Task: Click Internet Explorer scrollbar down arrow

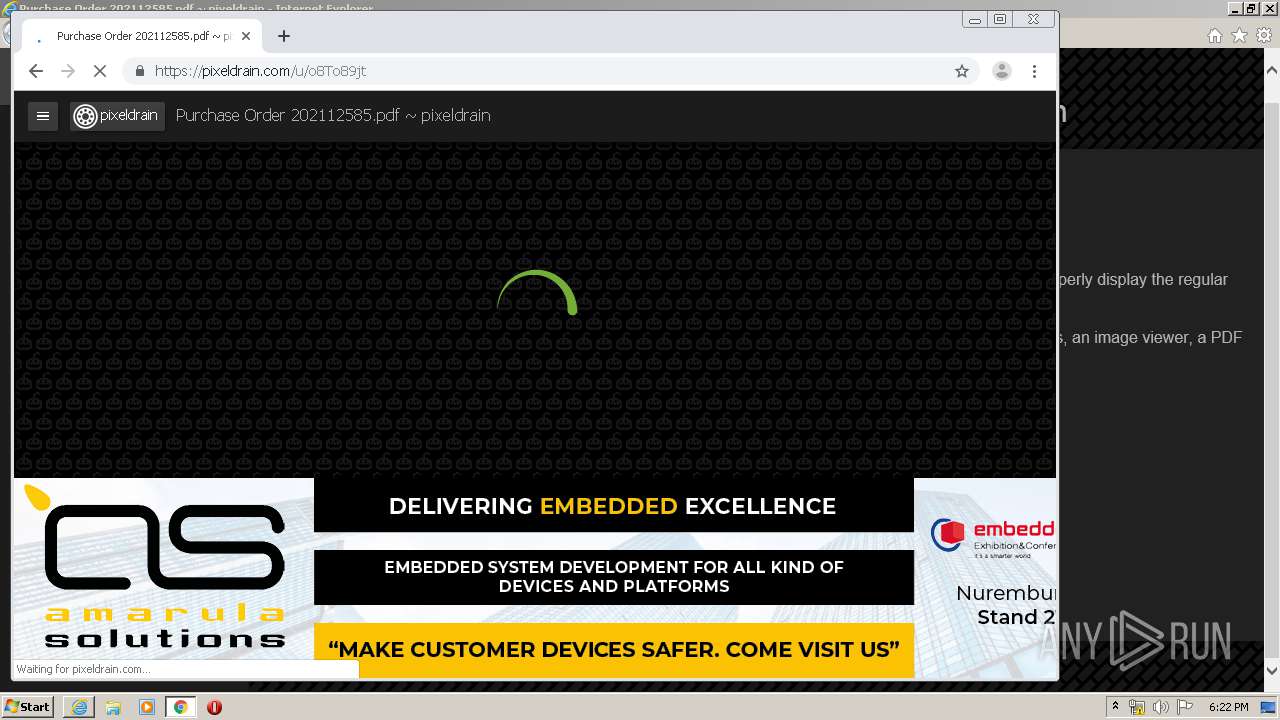Action: click(x=1272, y=671)
